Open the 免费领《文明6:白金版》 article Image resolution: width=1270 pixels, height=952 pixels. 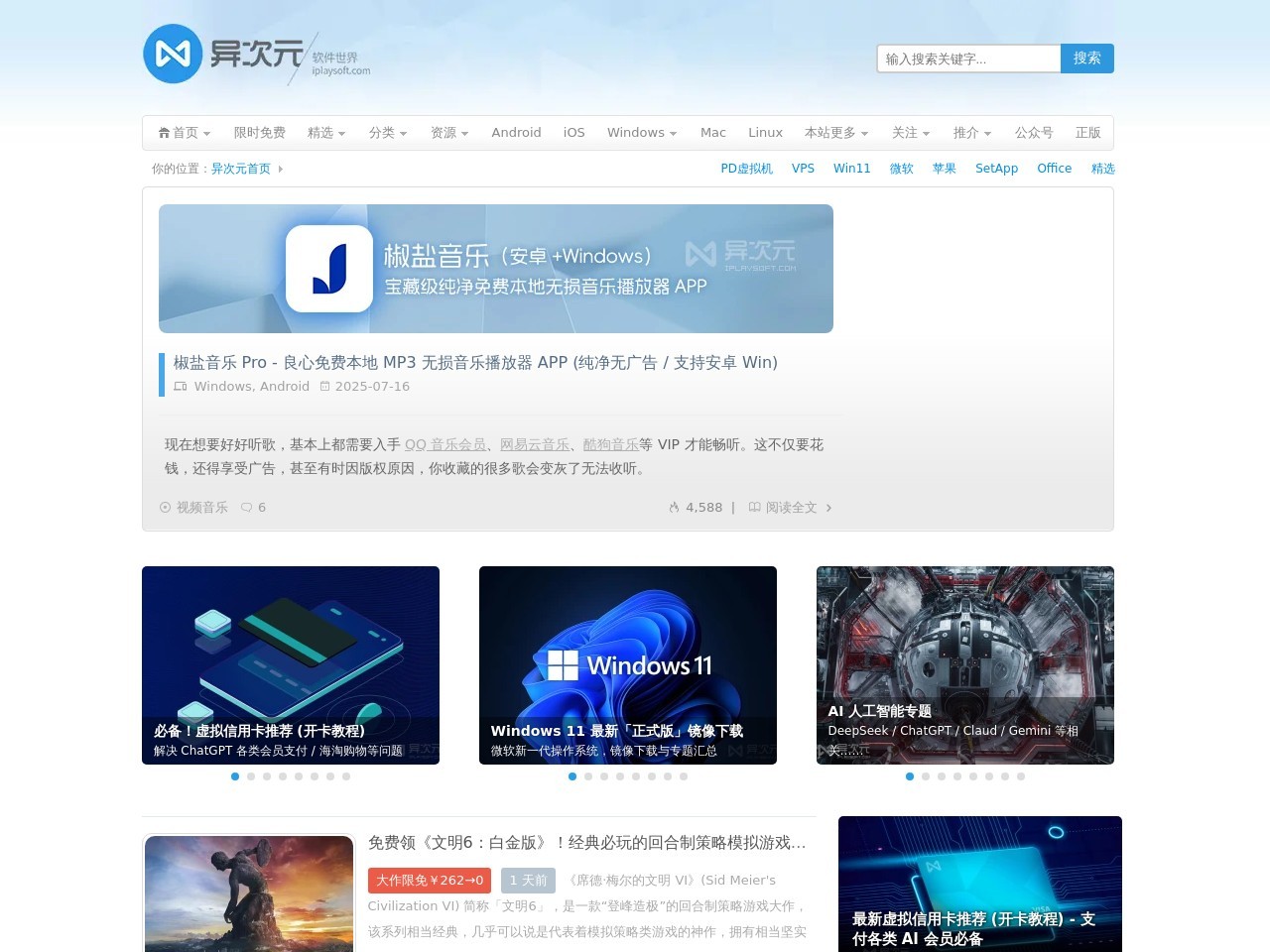point(587,843)
